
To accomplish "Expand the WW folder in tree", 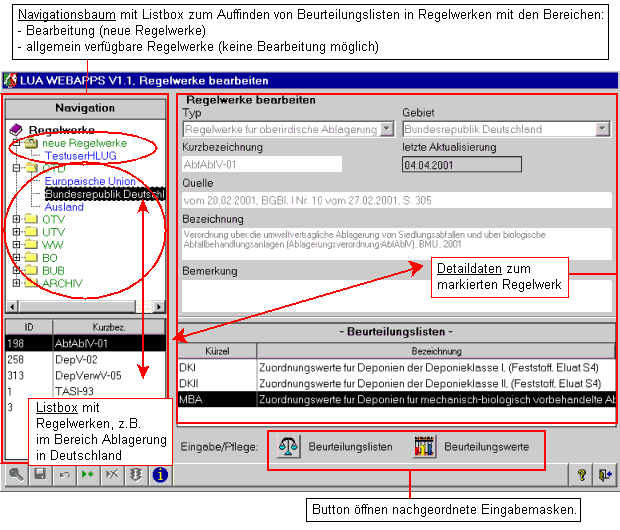I will [16, 245].
